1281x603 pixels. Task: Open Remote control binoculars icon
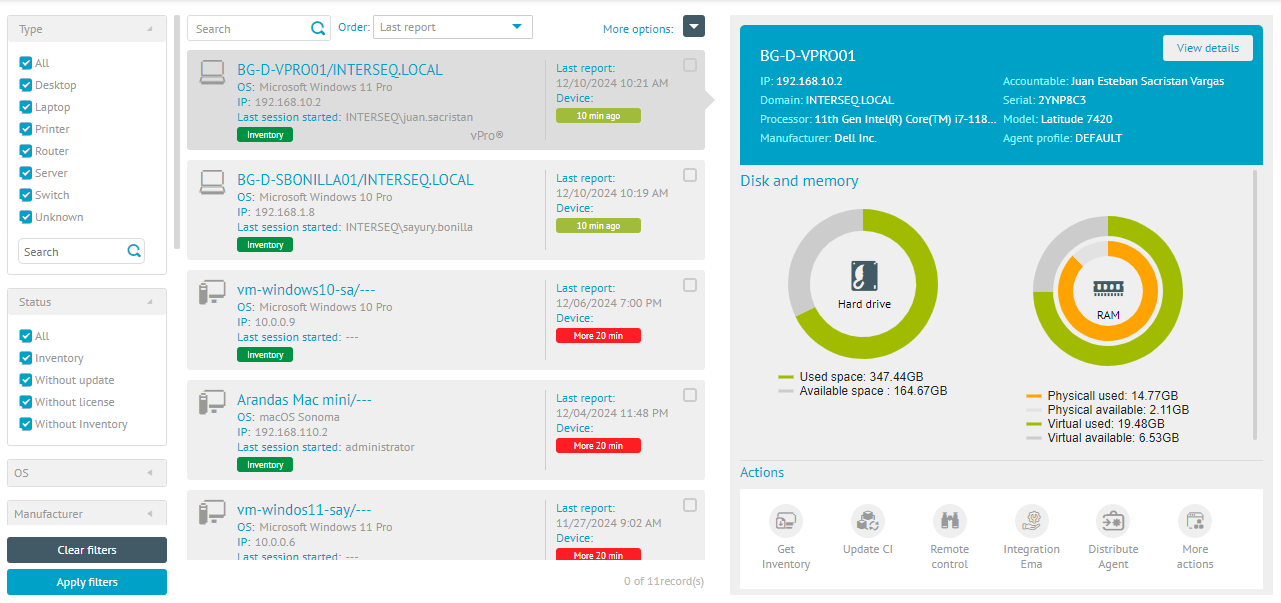(949, 521)
